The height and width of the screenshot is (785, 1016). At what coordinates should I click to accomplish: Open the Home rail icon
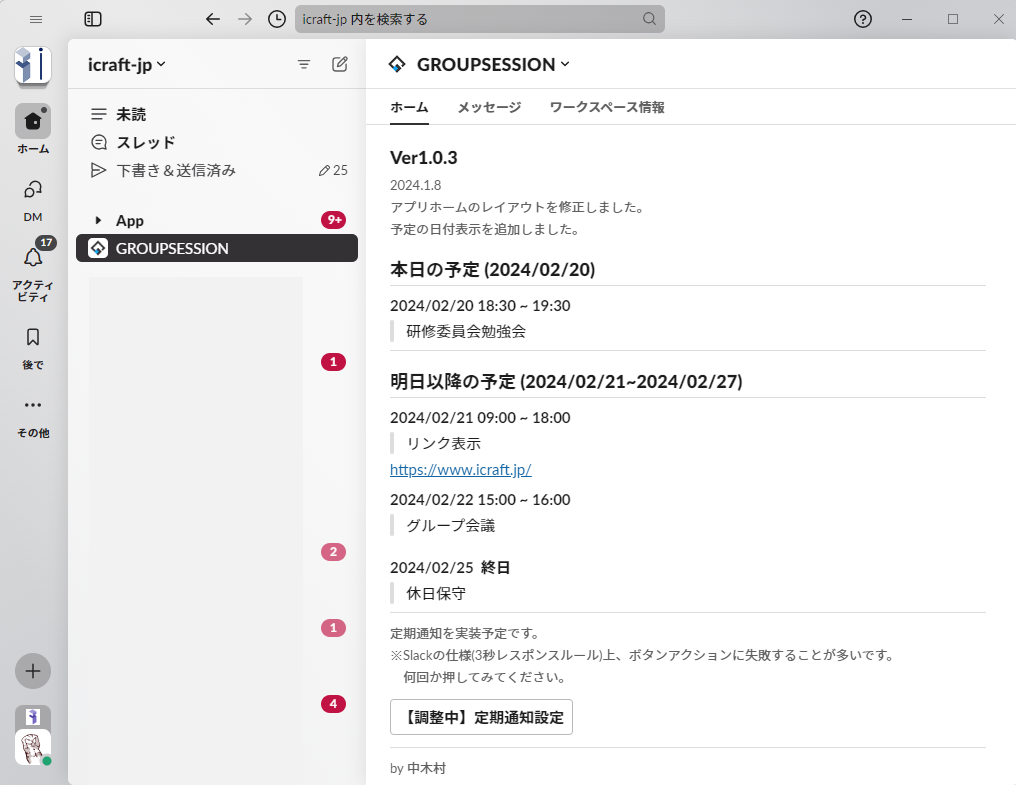33,121
